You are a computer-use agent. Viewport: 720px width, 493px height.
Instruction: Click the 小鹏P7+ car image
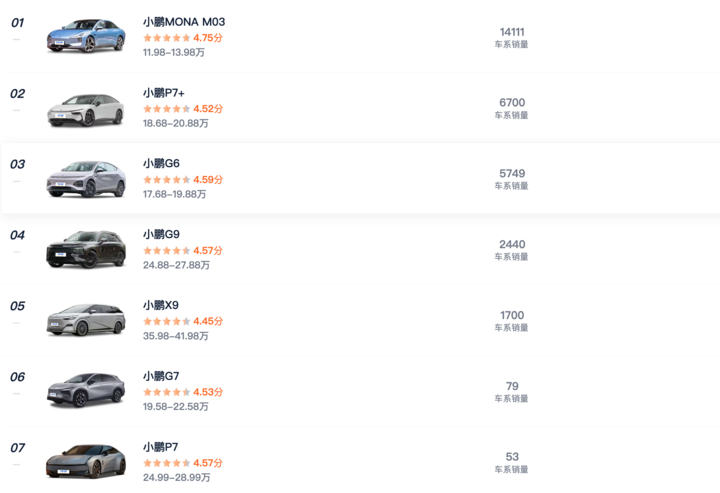[86, 110]
